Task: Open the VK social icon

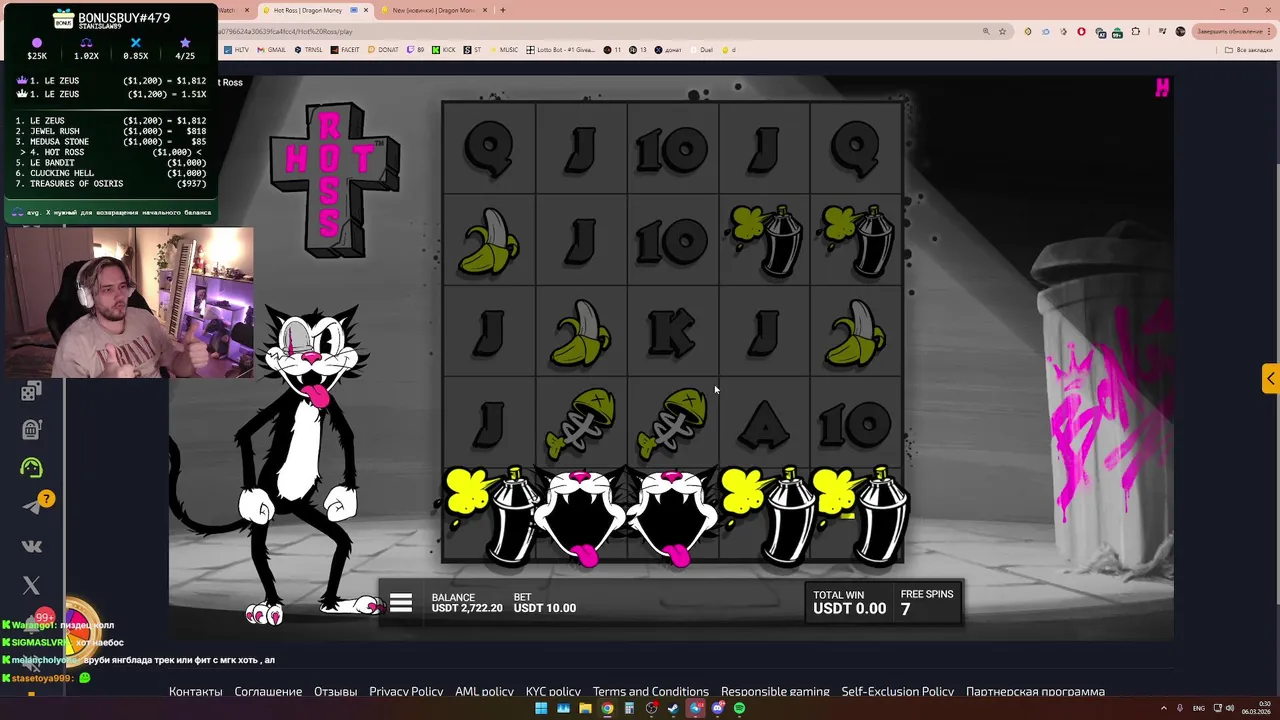Action: coord(31,546)
